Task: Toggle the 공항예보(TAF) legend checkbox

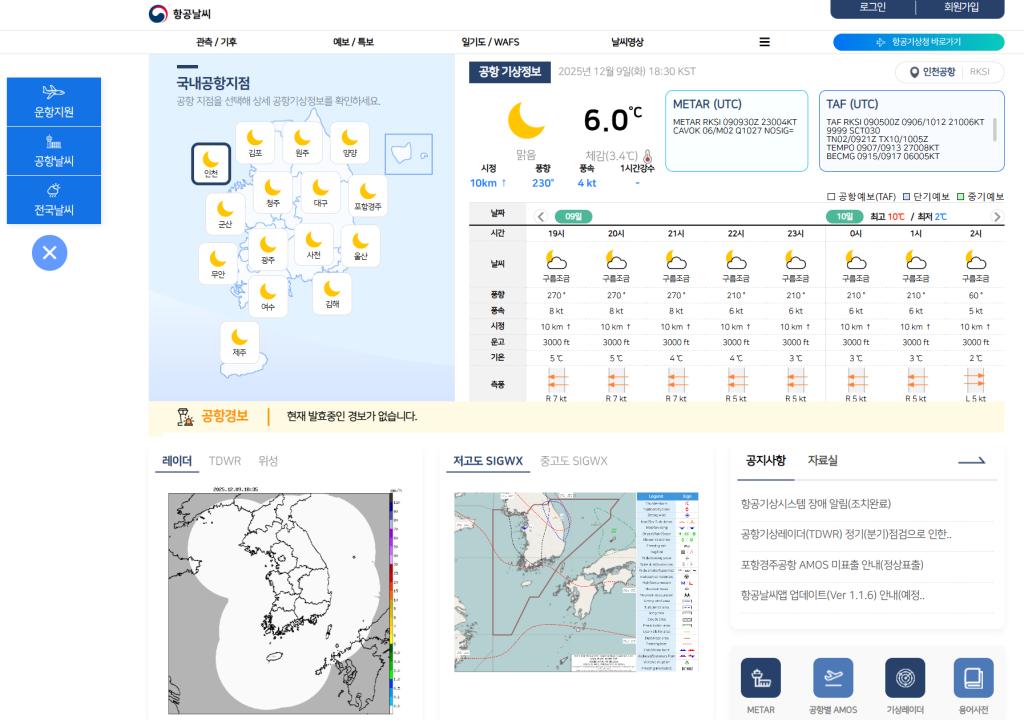Action: [831, 197]
